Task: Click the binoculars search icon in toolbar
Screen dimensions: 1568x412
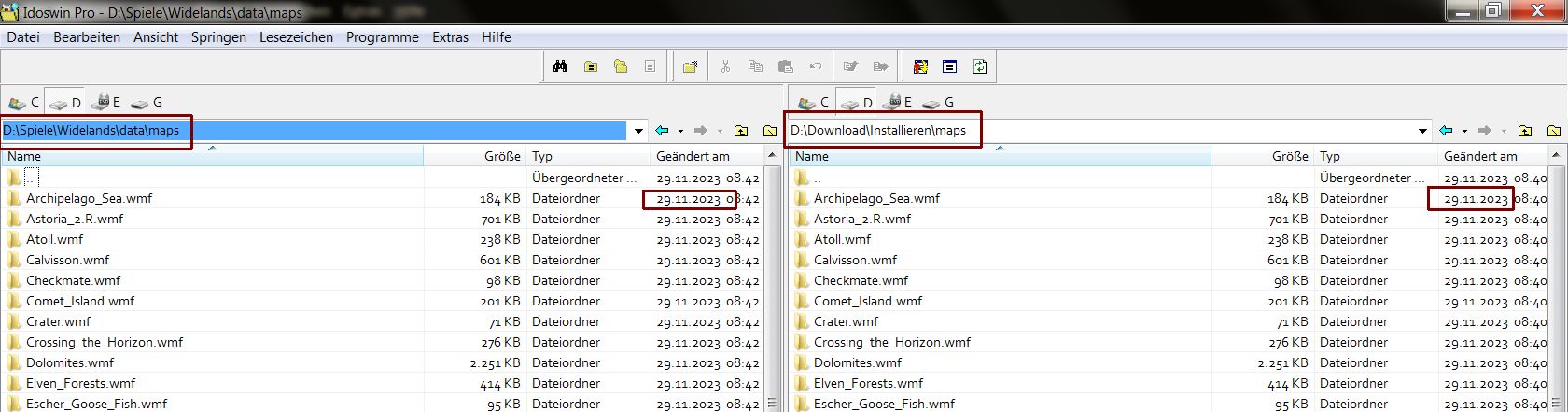Action: 561,66
